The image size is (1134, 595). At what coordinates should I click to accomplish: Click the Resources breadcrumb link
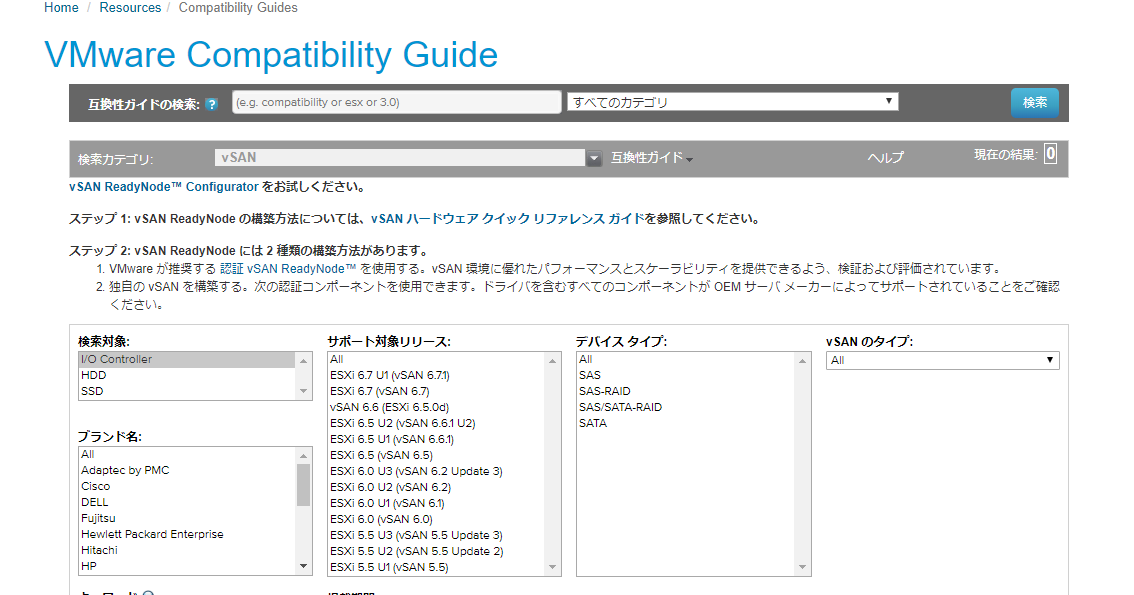pyautogui.click(x=130, y=7)
